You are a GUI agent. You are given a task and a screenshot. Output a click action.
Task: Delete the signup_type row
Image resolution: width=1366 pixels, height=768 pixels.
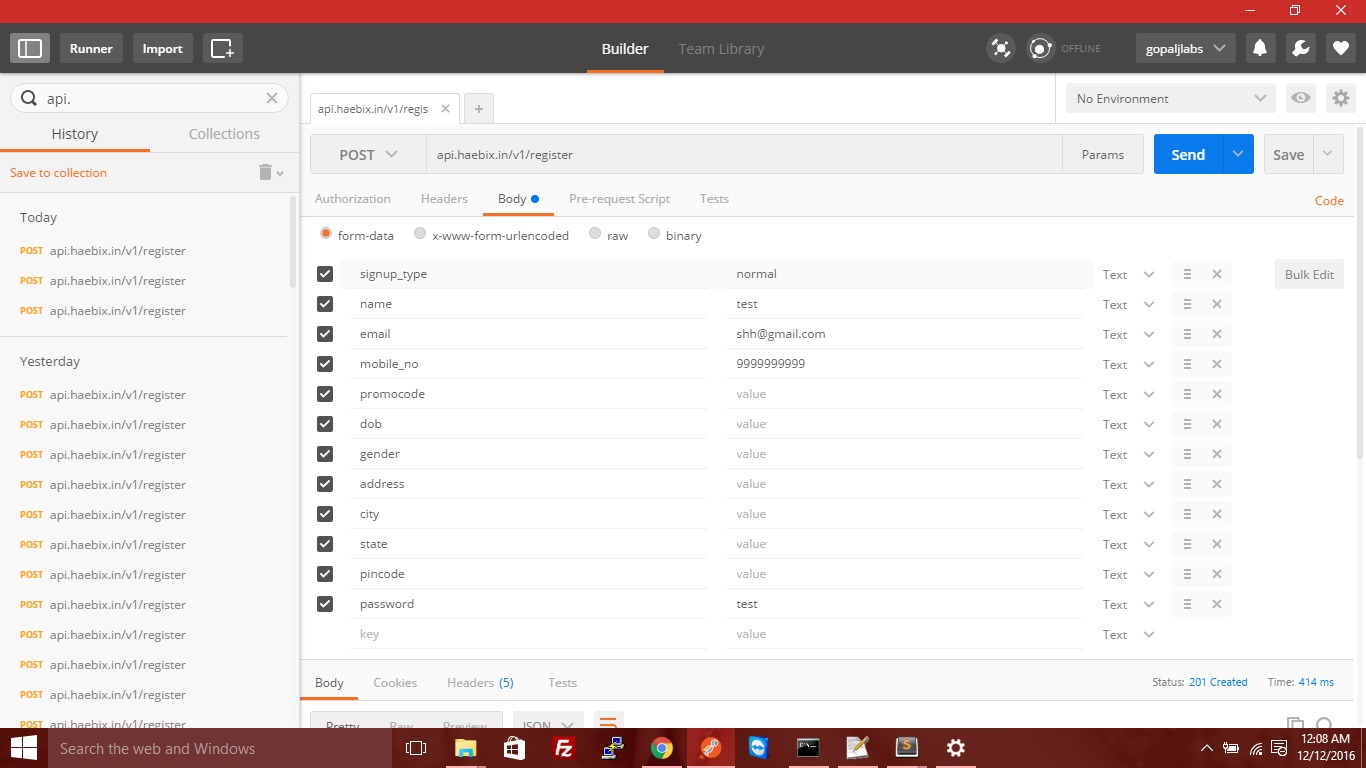[1217, 274]
